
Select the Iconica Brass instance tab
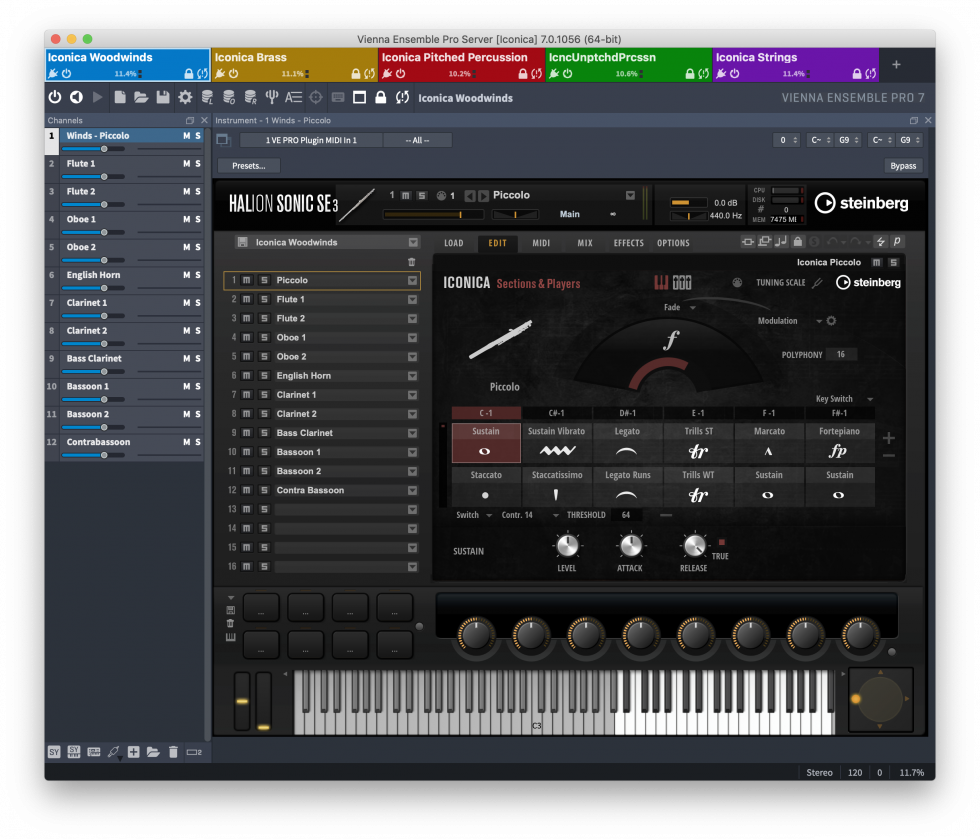[x=294, y=64]
